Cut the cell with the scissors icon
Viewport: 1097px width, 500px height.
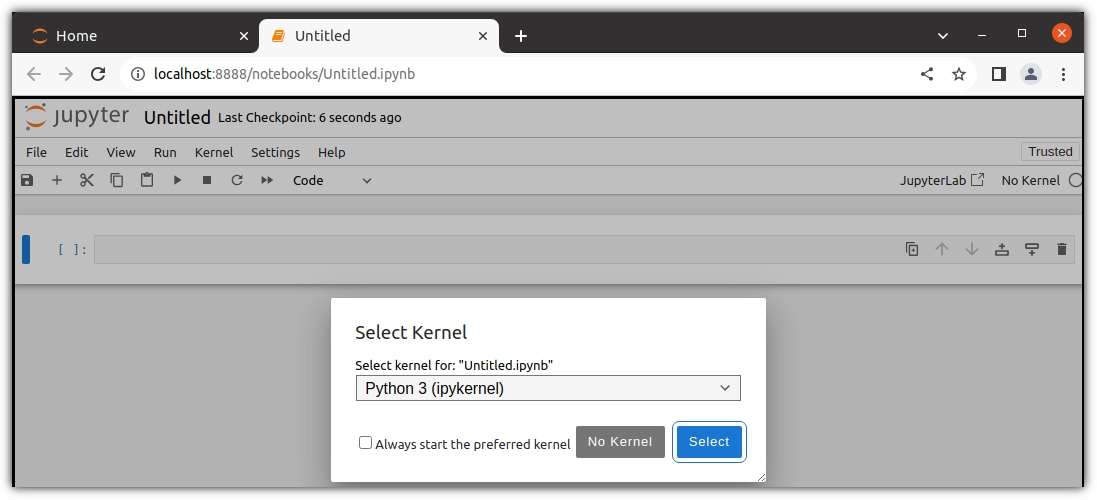pos(87,180)
